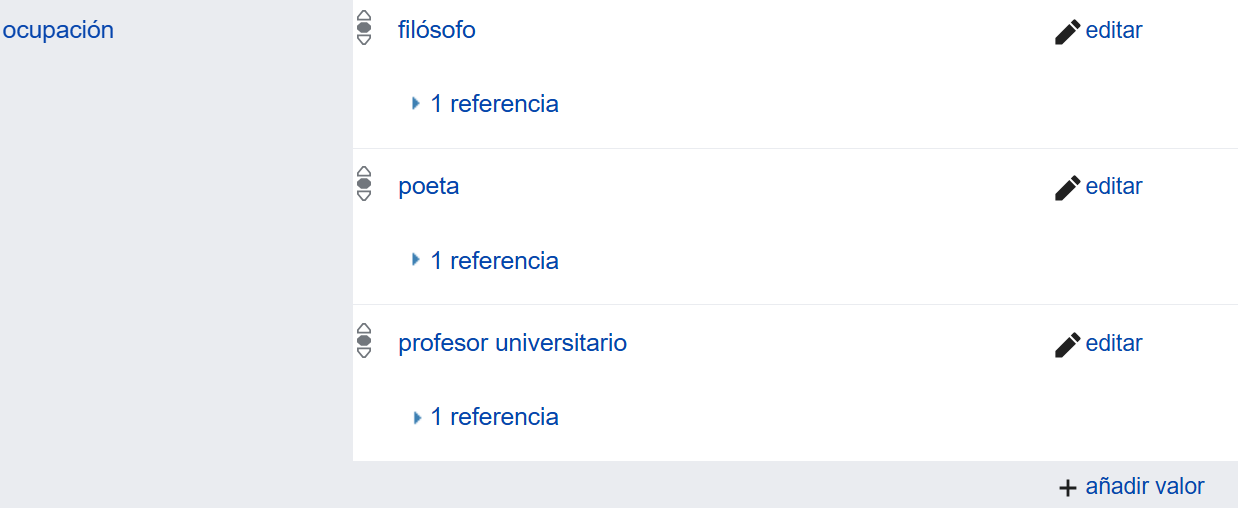This screenshot has width=1238, height=508.
Task: Open the rank selector icon for poeta
Action: pos(364,184)
